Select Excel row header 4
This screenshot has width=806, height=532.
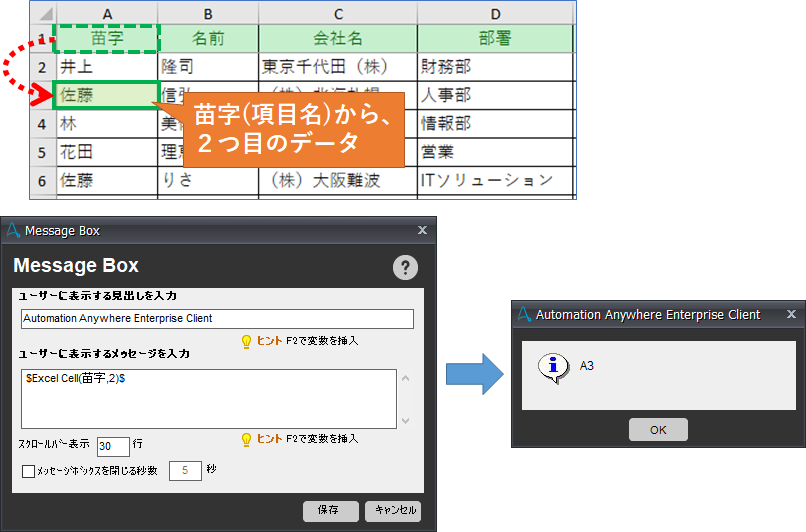[42, 124]
